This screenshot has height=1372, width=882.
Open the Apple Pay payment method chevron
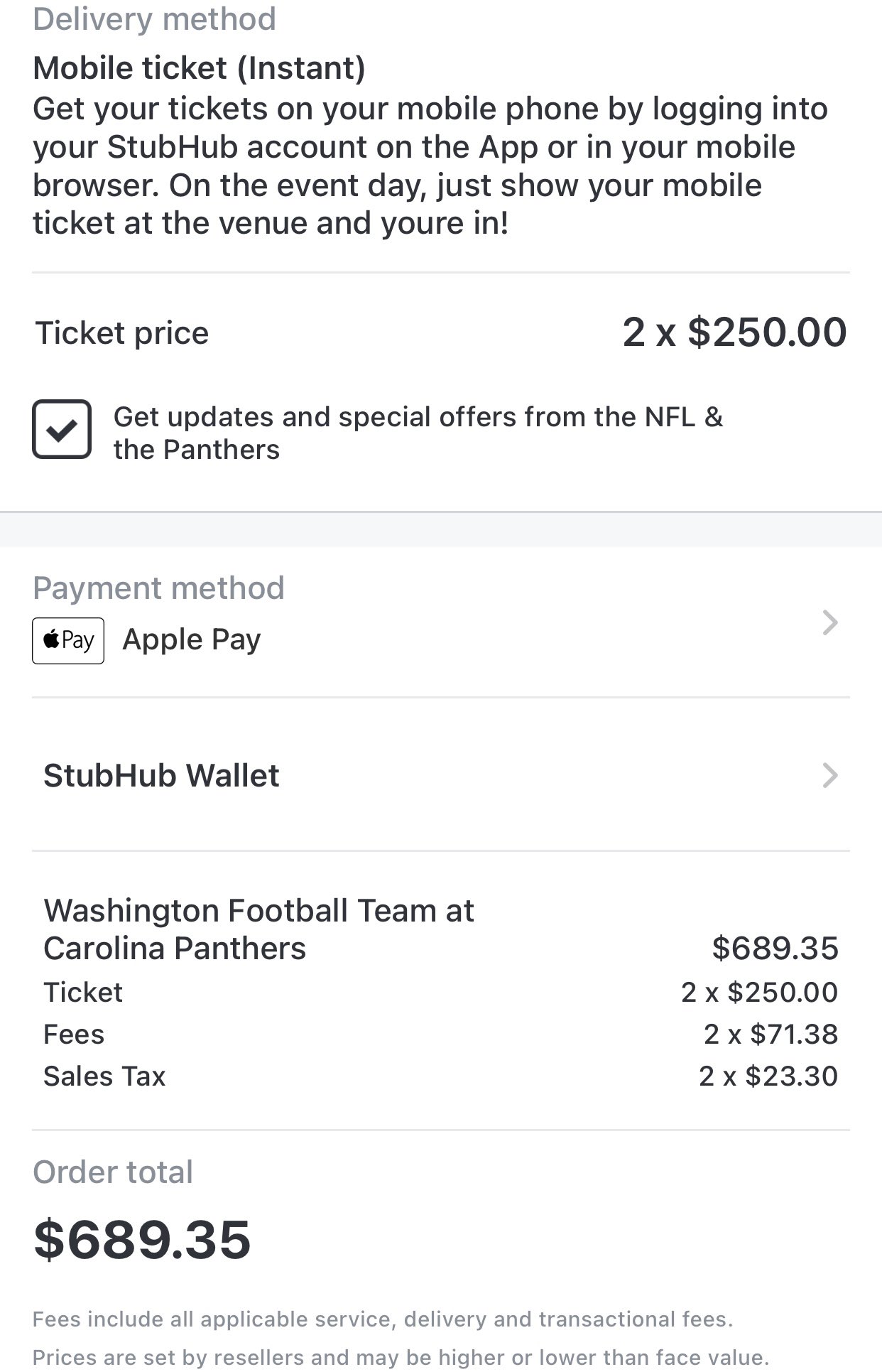point(829,622)
